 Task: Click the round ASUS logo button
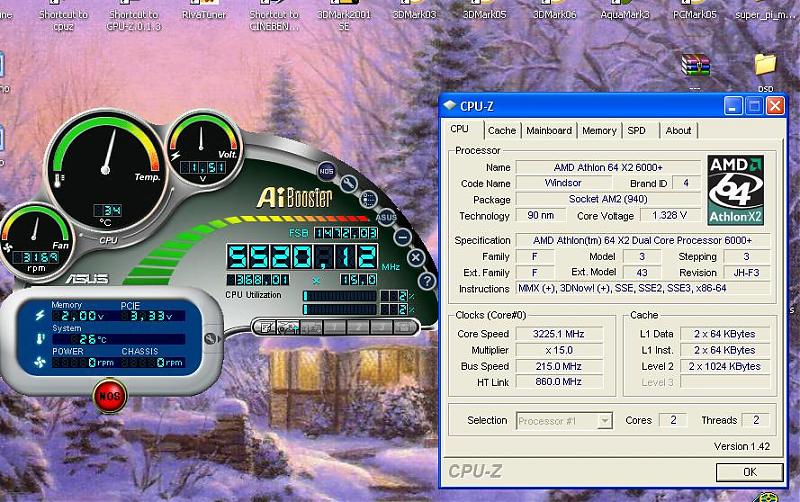pos(386,217)
